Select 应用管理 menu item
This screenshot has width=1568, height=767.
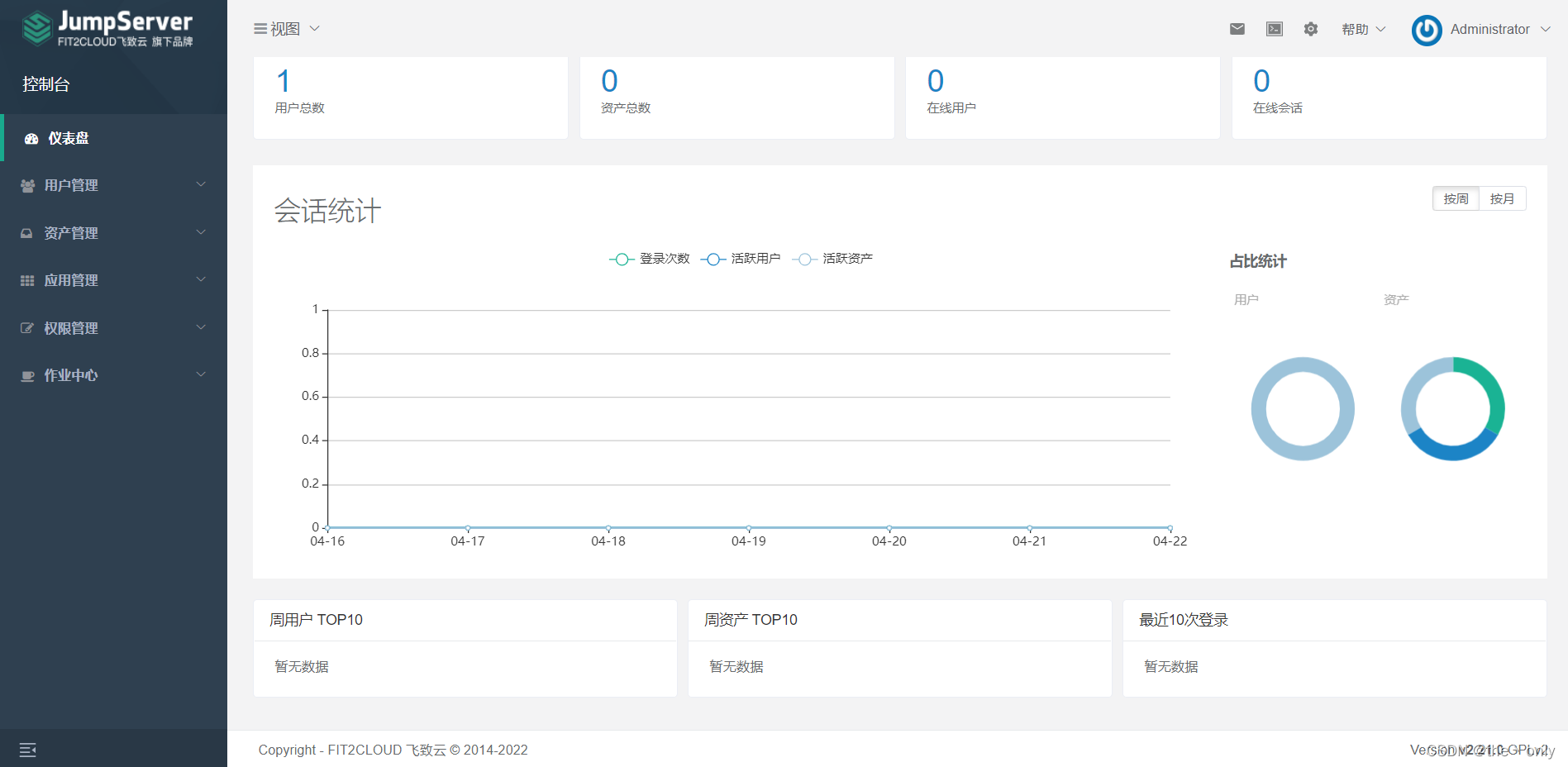[114, 280]
